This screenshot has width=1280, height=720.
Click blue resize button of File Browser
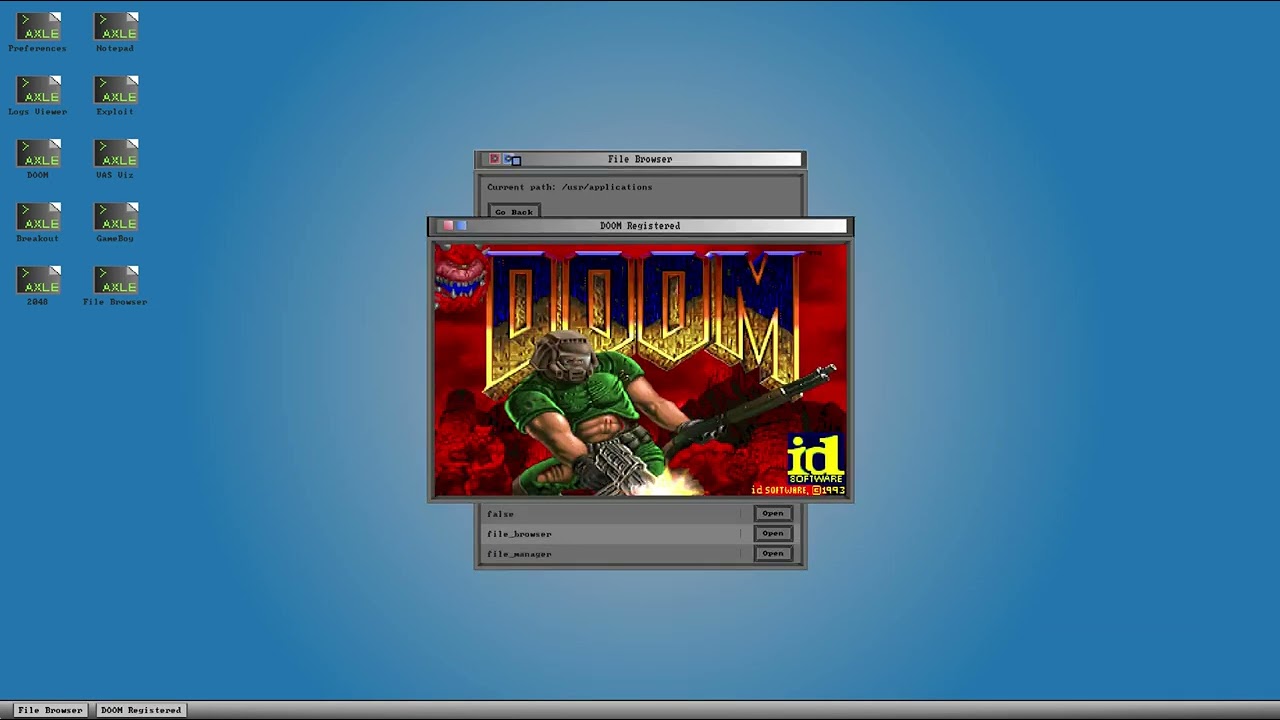pos(512,159)
